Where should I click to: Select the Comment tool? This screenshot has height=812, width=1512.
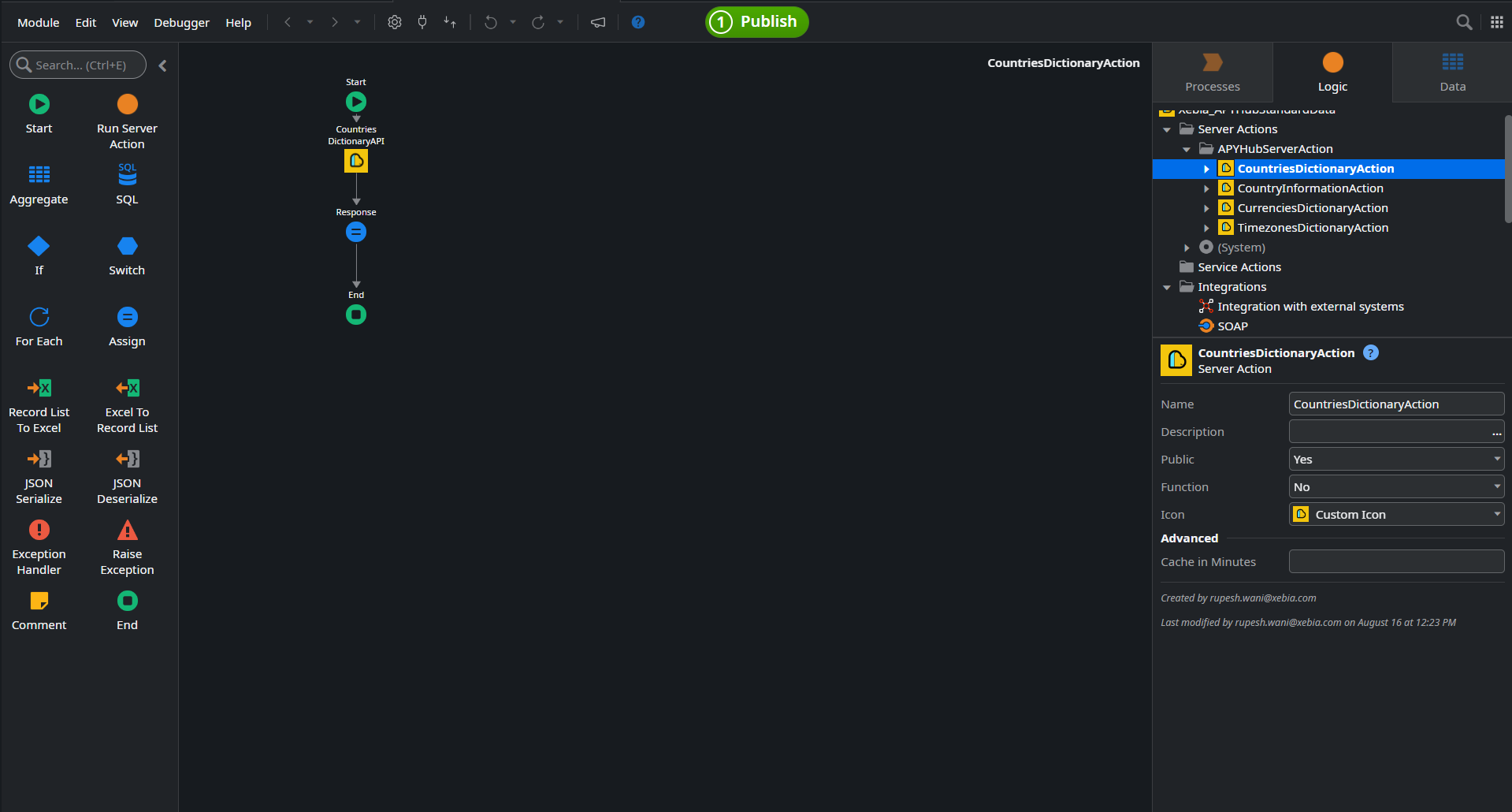tap(39, 610)
